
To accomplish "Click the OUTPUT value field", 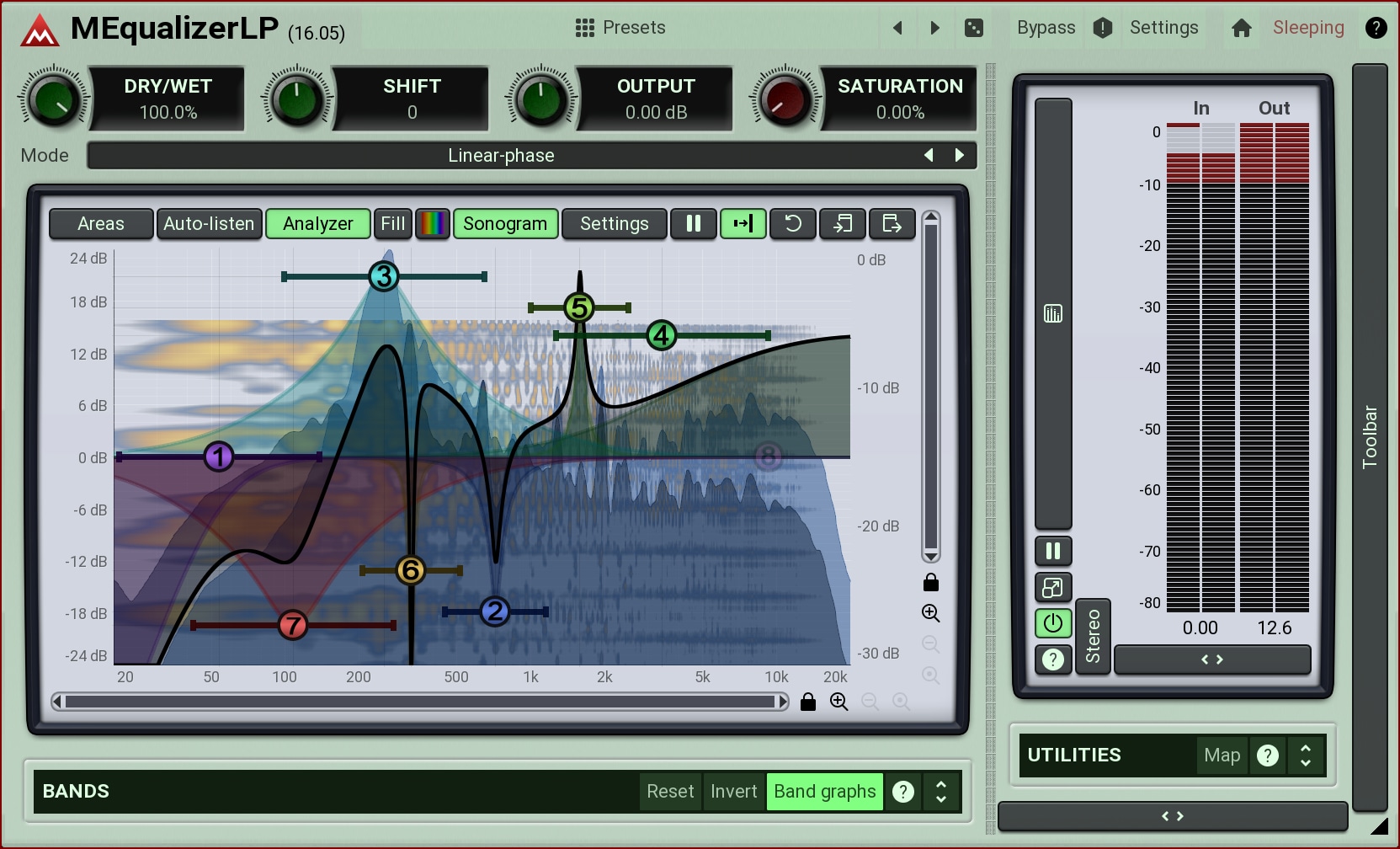I will point(657,112).
